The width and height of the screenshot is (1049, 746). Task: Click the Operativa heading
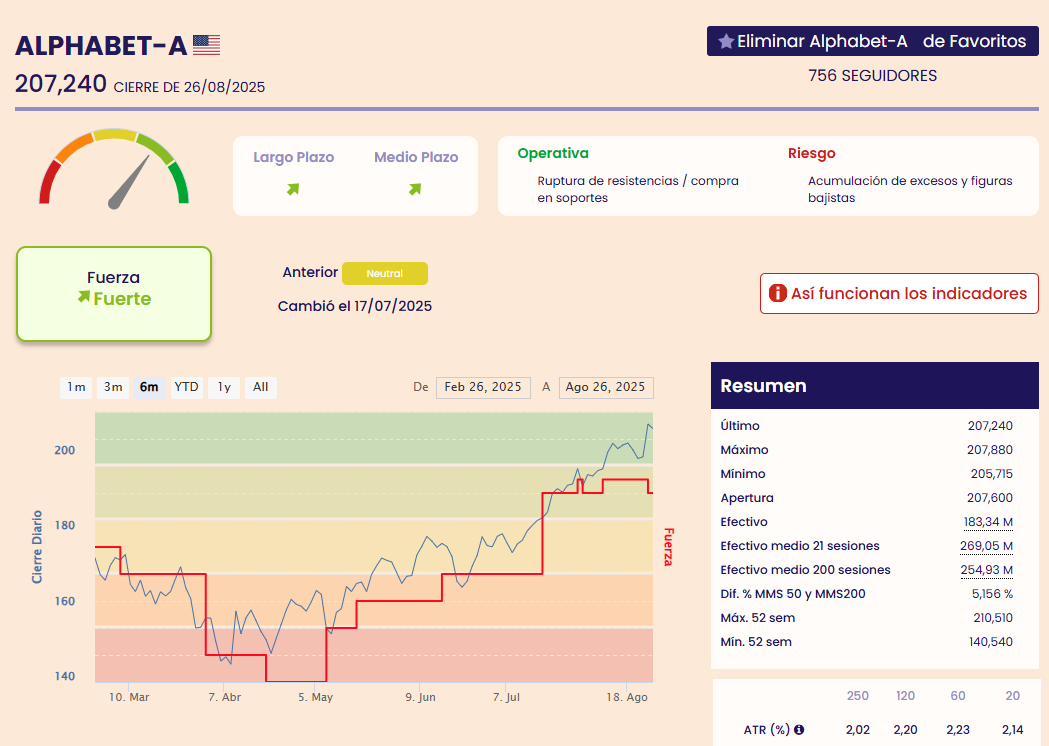[553, 153]
